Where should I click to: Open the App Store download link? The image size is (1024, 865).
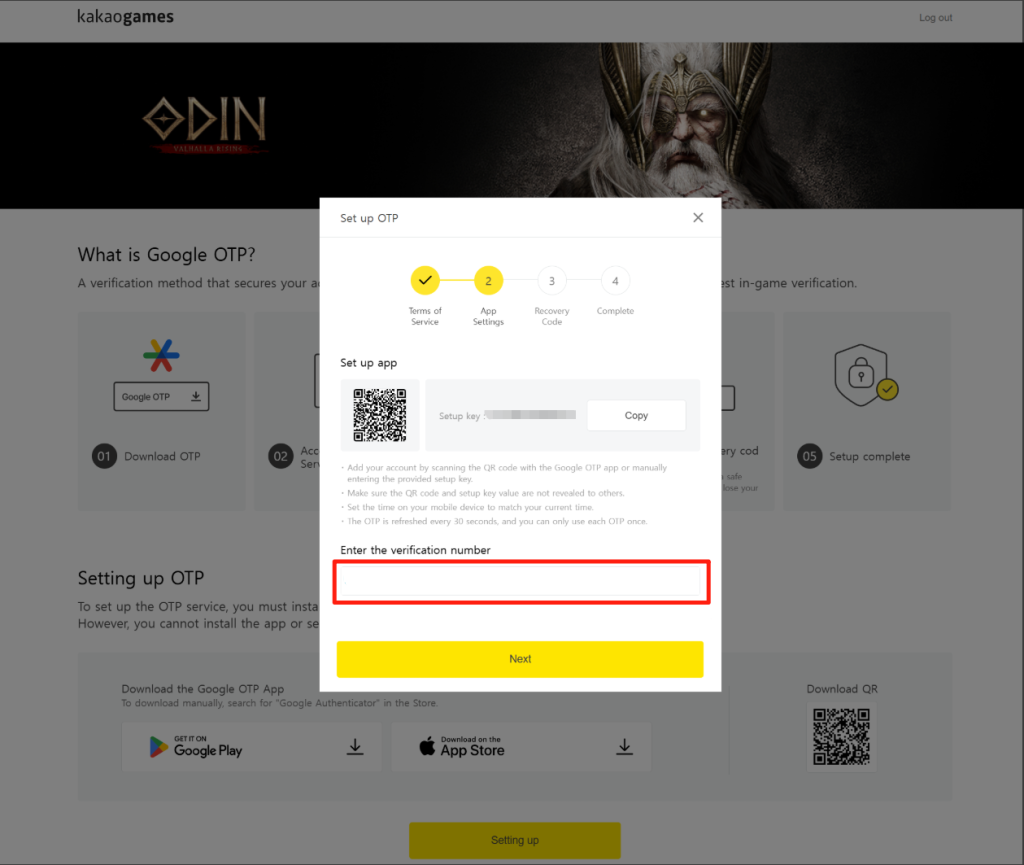tap(521, 746)
